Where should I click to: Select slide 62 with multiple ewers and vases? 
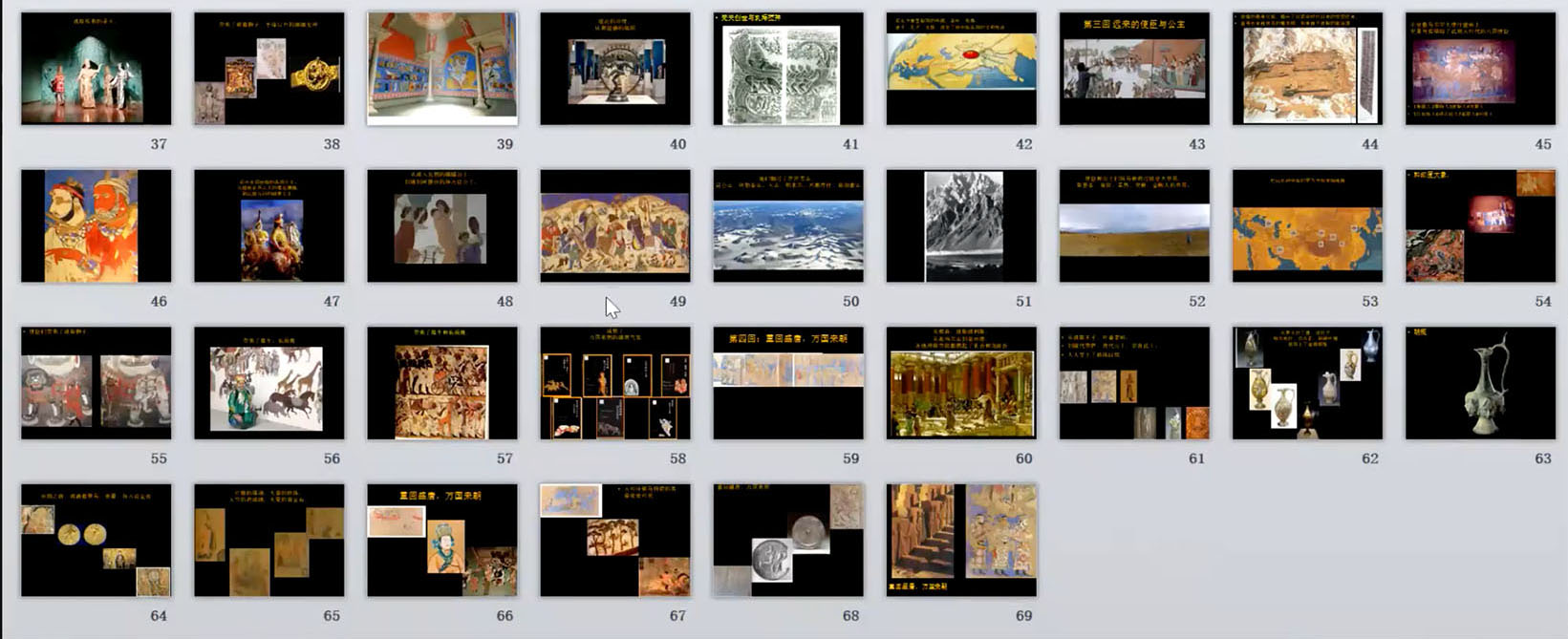[x=1307, y=383]
